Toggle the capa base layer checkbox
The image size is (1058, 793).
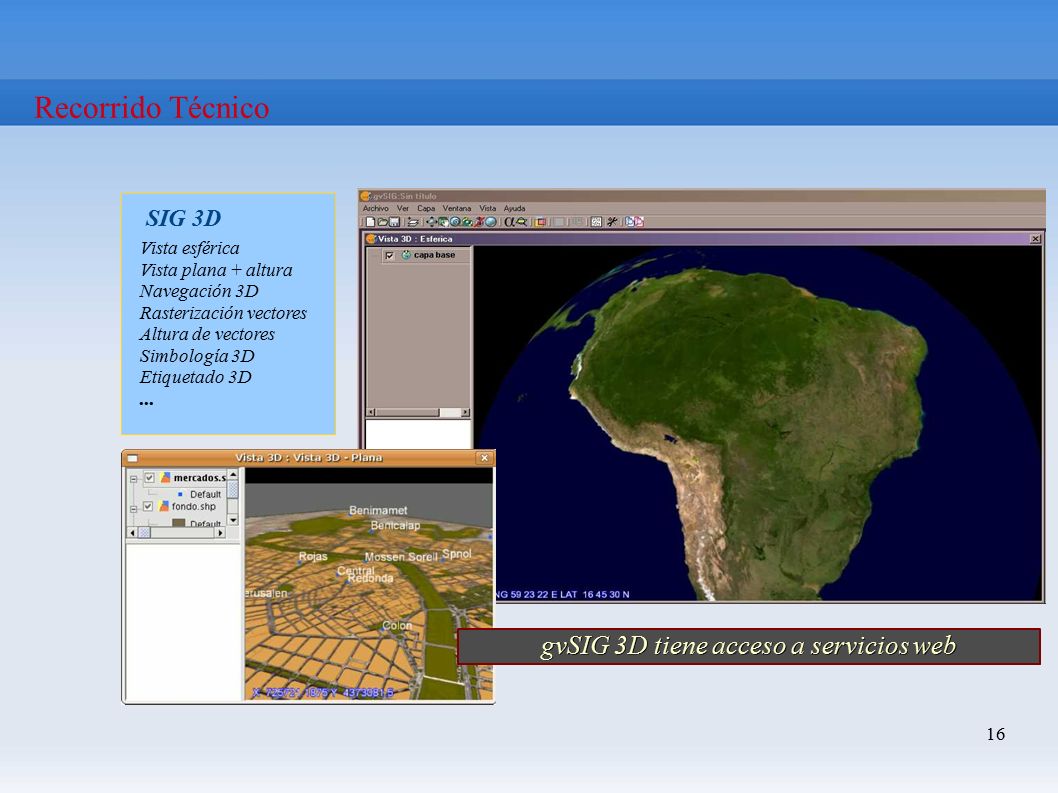pos(389,255)
